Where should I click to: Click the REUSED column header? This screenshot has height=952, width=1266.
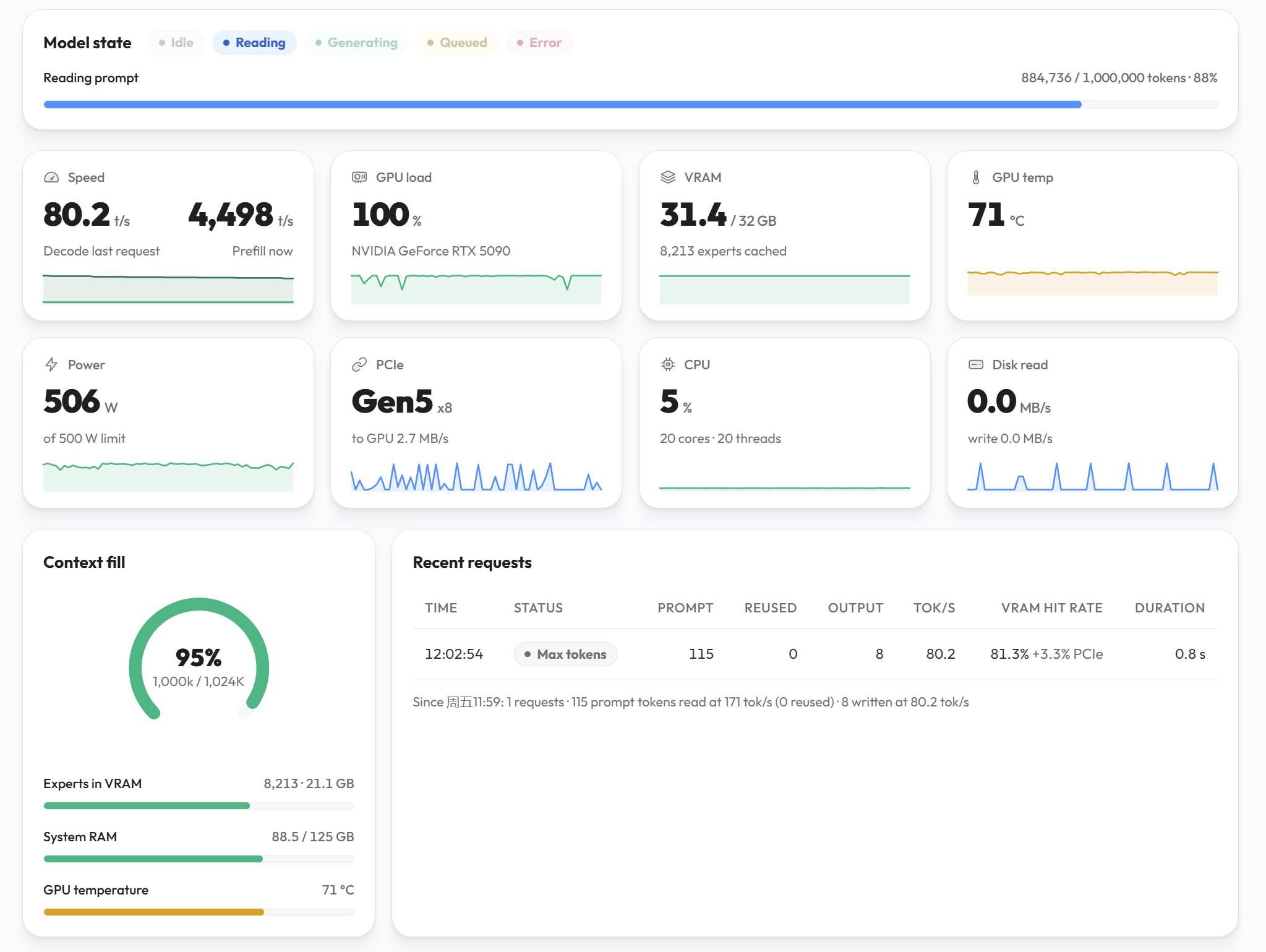click(x=771, y=608)
